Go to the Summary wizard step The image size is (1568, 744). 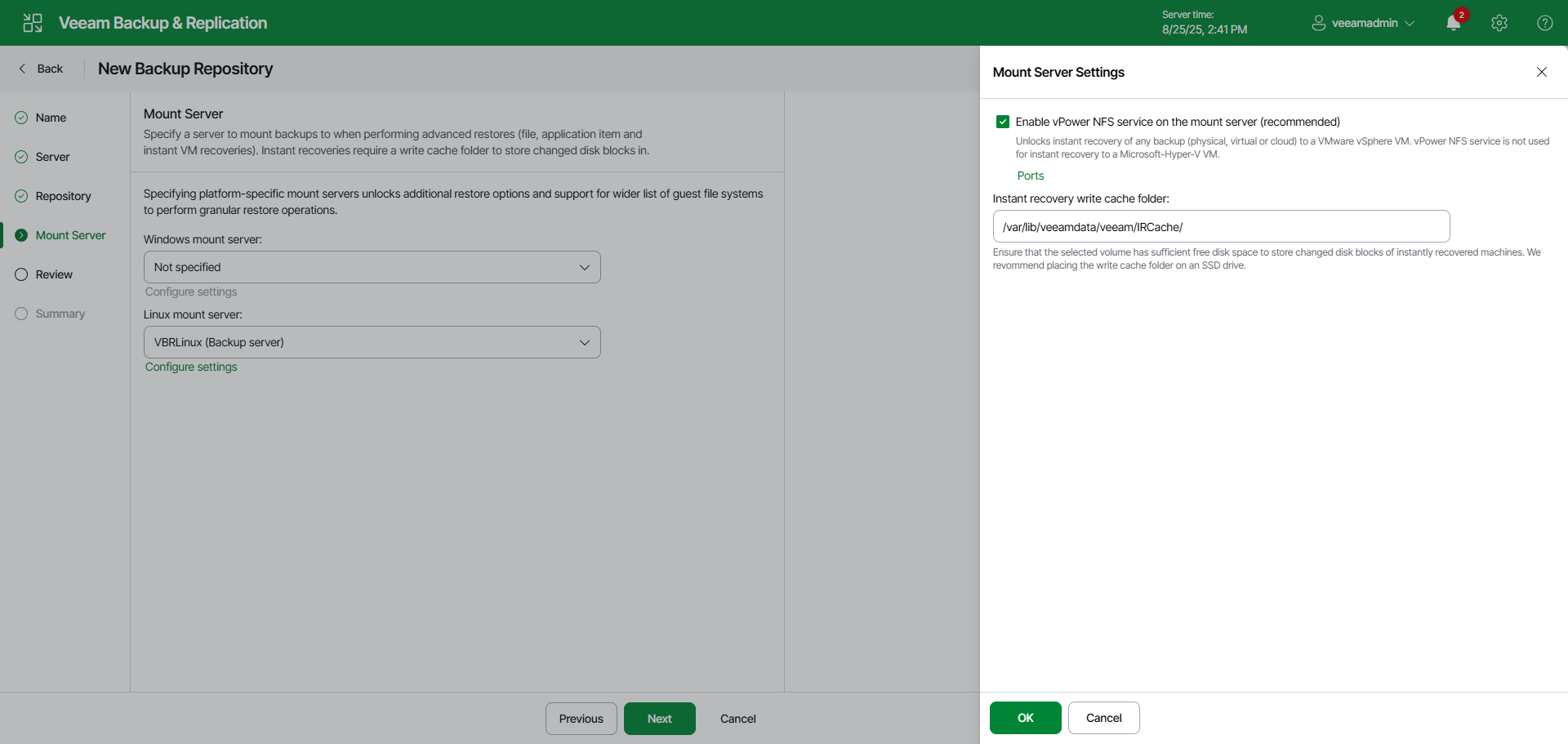[x=60, y=314]
